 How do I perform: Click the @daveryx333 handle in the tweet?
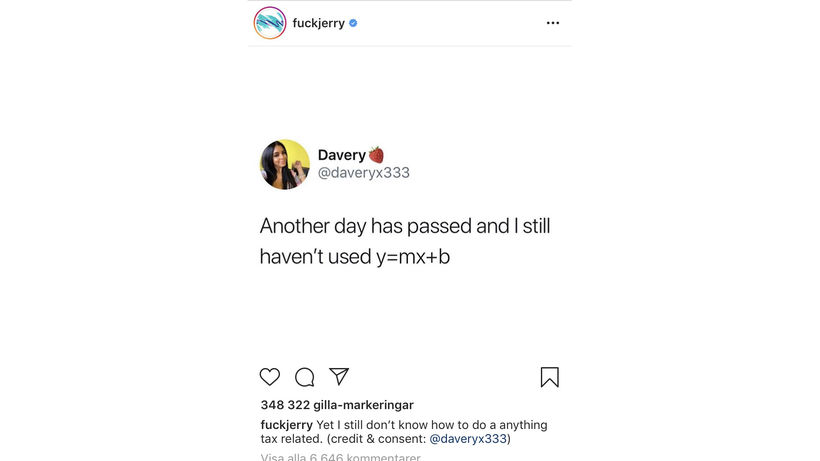[x=364, y=172]
